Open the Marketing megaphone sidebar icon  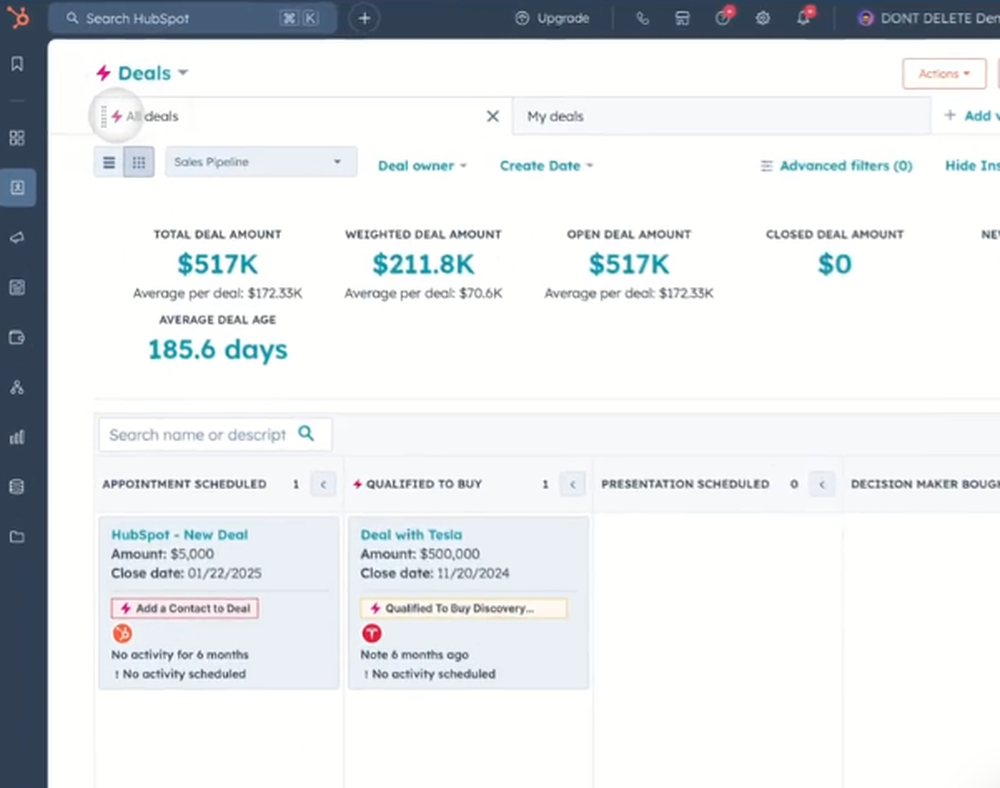pos(17,237)
